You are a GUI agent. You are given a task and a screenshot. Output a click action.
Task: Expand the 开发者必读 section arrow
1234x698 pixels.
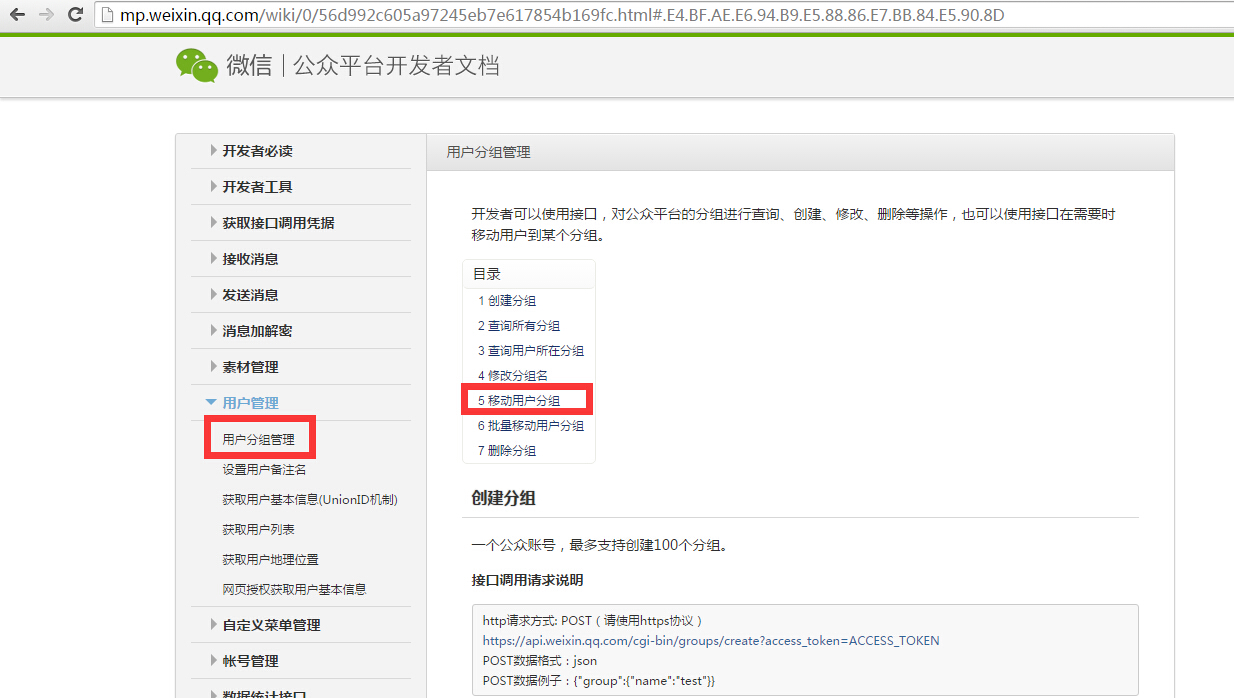click(x=213, y=150)
